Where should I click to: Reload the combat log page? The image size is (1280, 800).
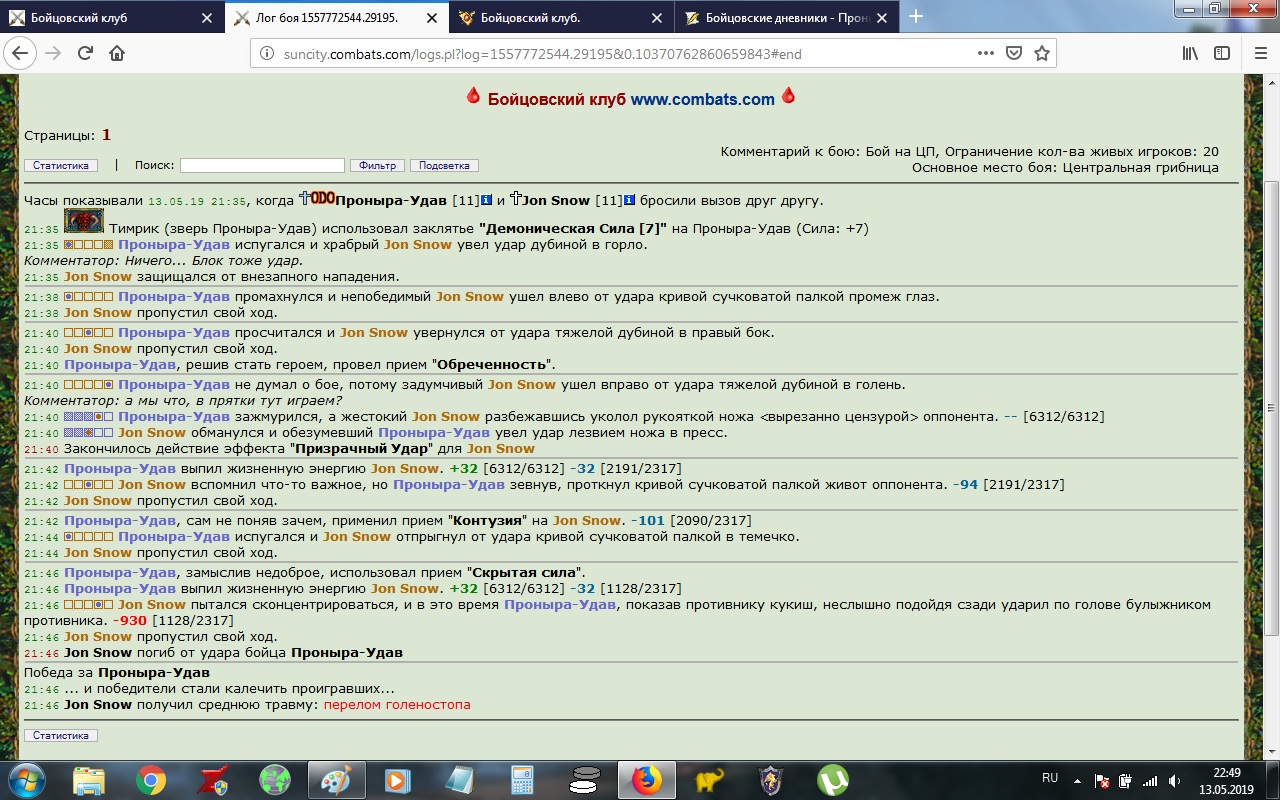[86, 53]
